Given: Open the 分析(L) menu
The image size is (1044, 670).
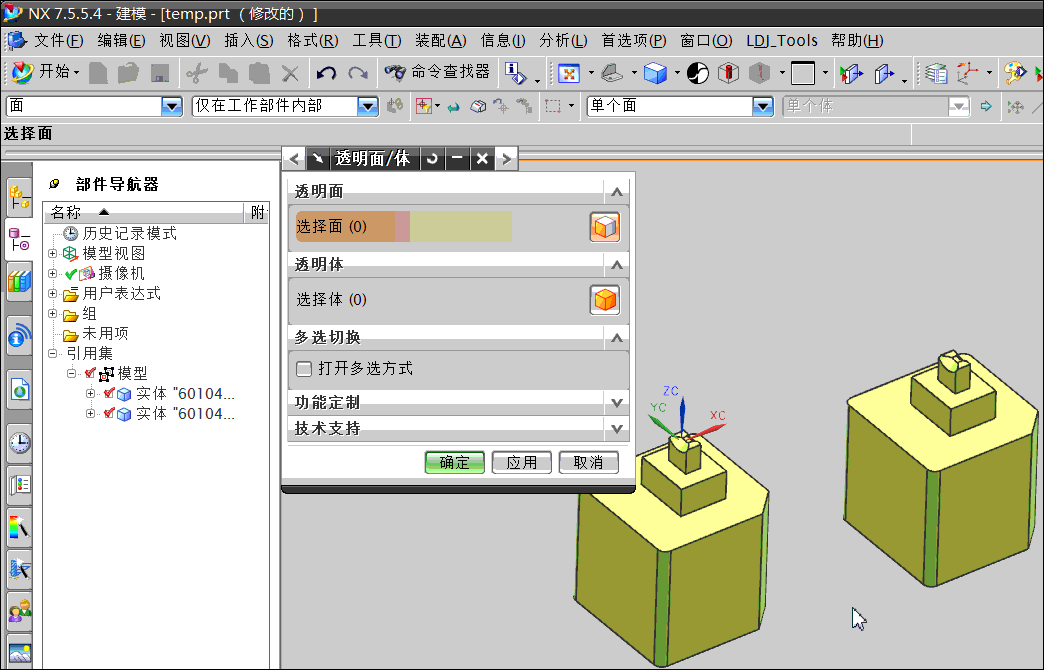Looking at the screenshot, I should 562,41.
